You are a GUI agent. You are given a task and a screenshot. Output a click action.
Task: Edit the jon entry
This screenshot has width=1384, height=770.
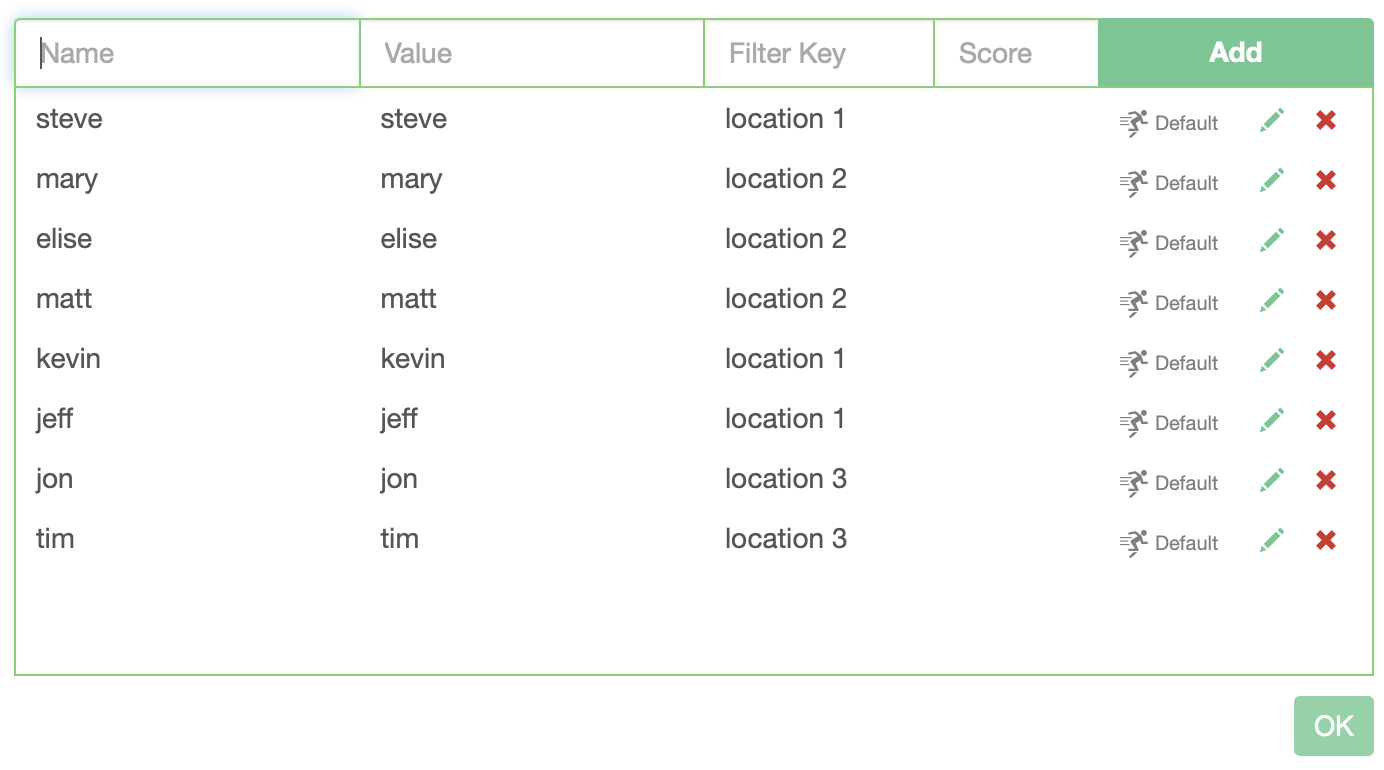coord(1272,481)
